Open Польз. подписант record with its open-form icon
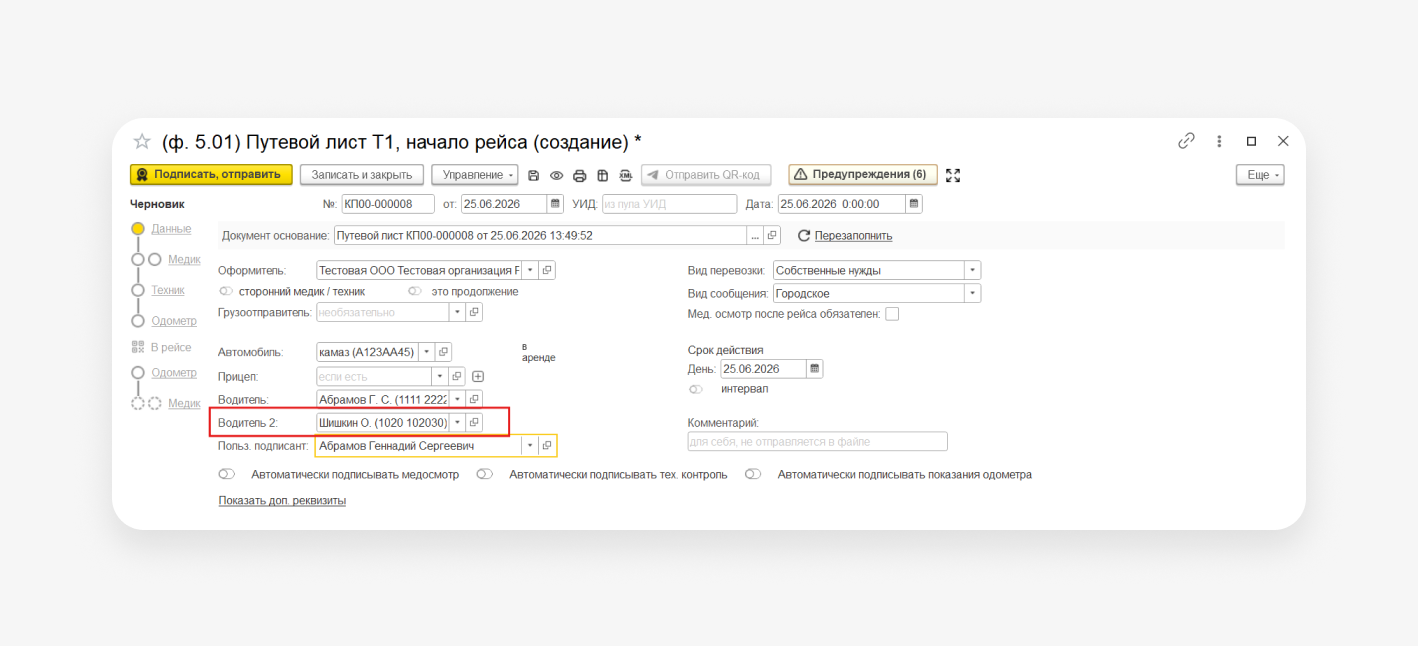Viewport: 1418px width, 646px height. [547, 445]
